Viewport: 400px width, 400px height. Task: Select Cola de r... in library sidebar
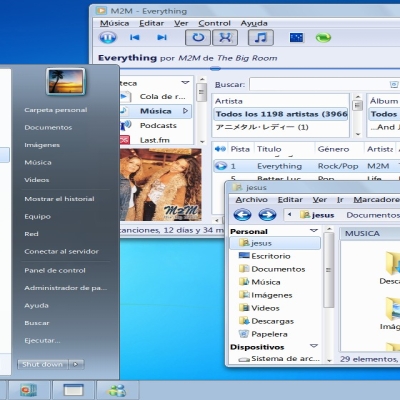tap(157, 97)
